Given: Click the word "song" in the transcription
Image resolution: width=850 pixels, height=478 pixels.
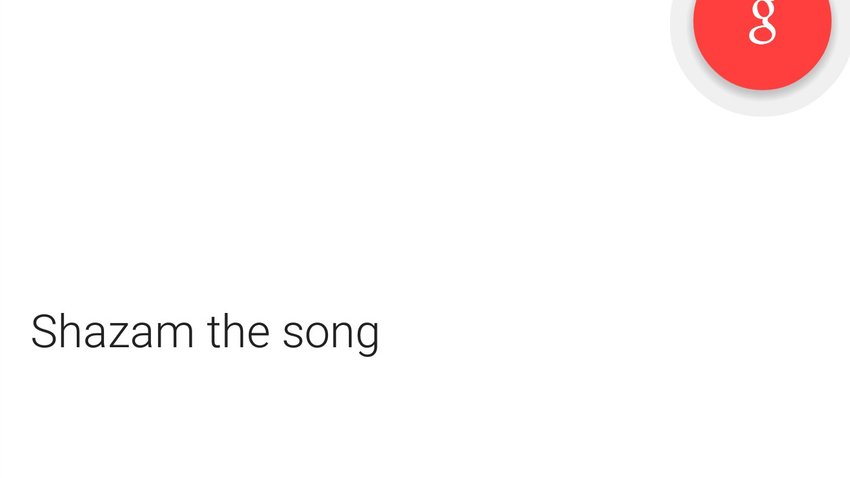Looking at the screenshot, I should [x=331, y=336].
